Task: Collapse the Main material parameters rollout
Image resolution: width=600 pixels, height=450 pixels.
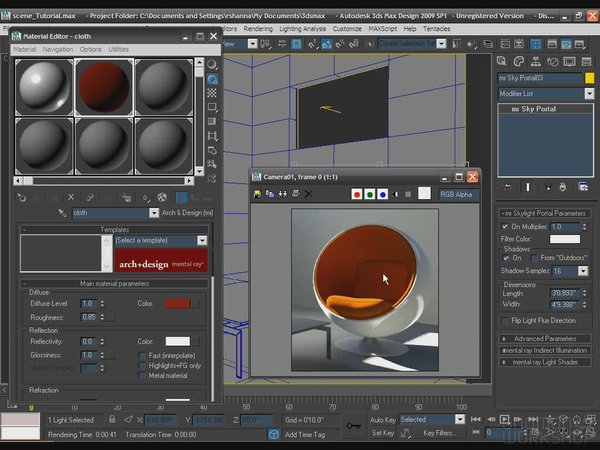Action: click(x=114, y=284)
